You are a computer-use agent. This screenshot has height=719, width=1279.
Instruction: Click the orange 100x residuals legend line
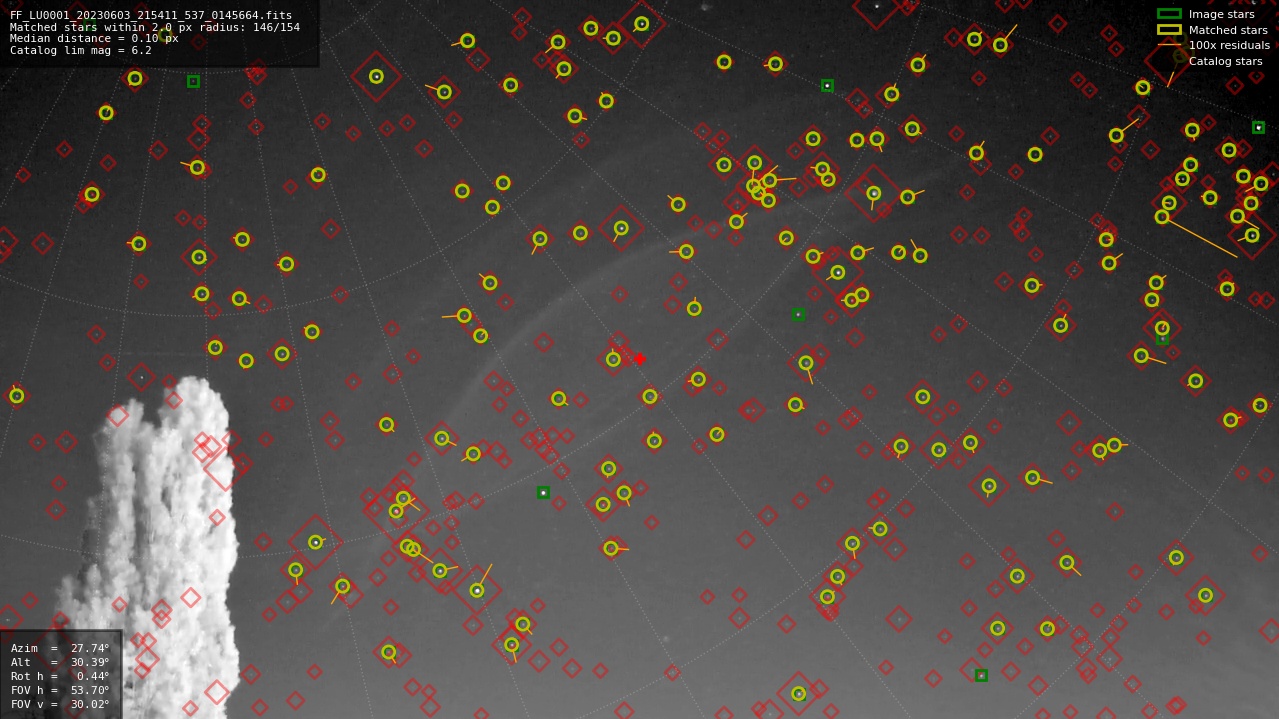[1169, 45]
